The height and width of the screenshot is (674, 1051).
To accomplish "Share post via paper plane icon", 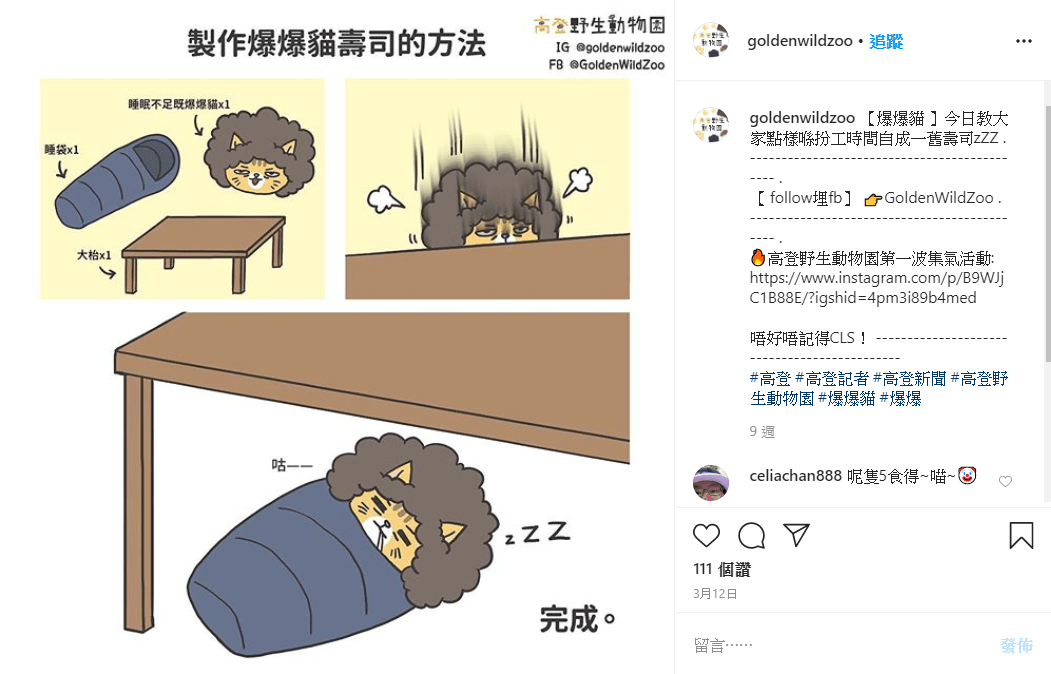I will click(x=796, y=535).
